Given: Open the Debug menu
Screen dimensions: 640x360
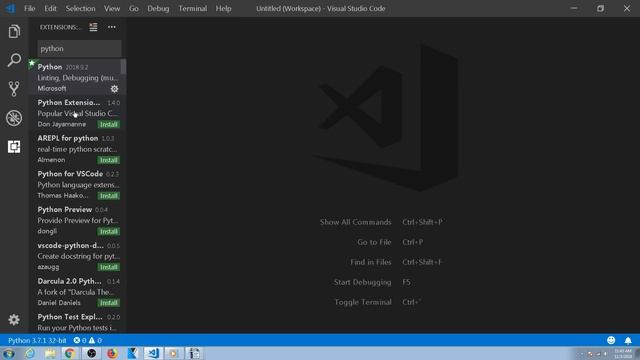Looking at the screenshot, I should [x=158, y=9].
